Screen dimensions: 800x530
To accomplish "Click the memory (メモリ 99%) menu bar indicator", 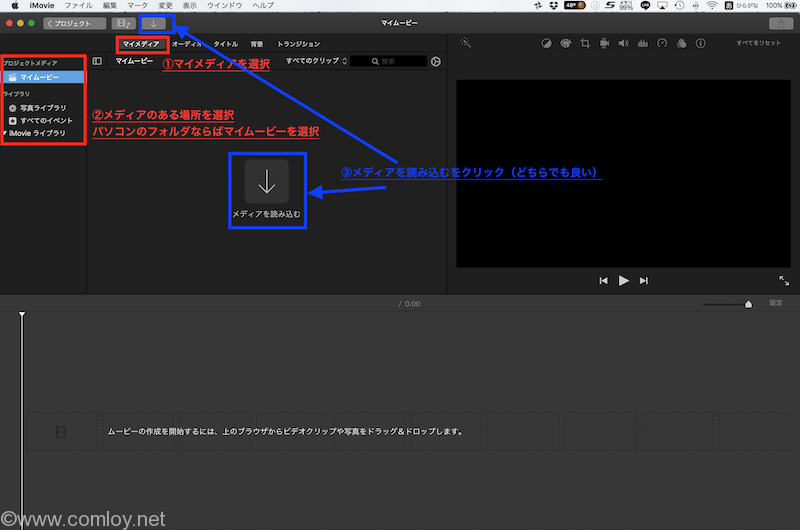I will click(x=626, y=6).
